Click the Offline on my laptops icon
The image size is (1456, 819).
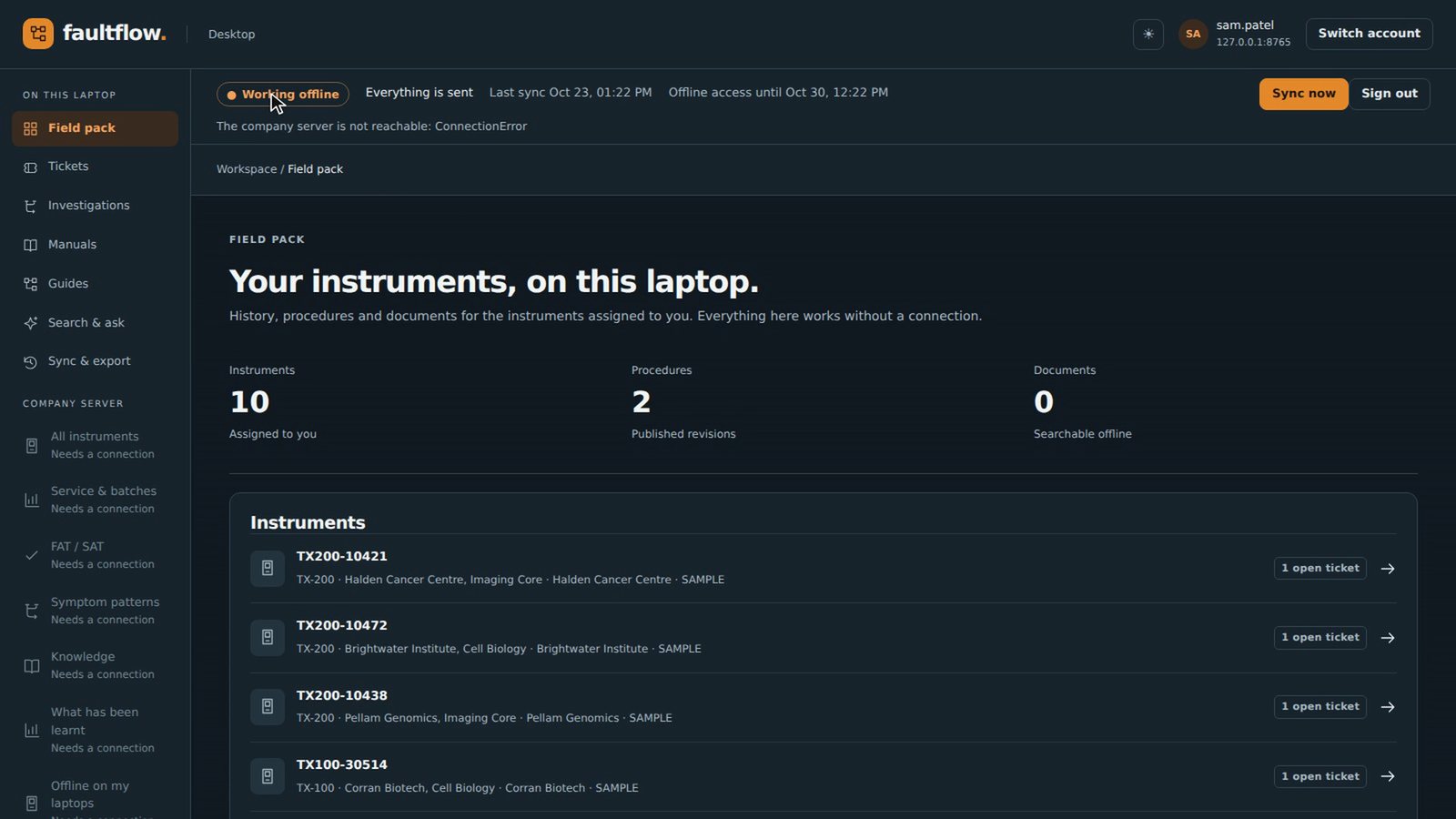32,804
